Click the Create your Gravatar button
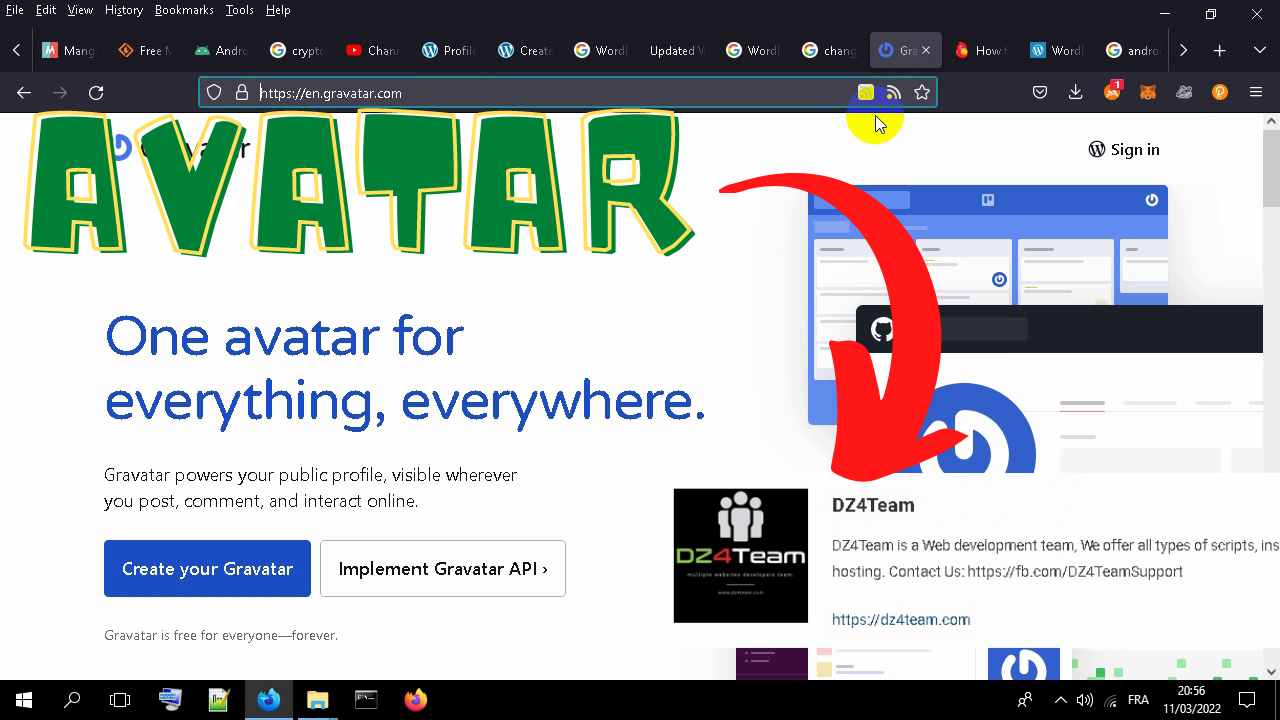Image resolution: width=1280 pixels, height=720 pixels. tap(207, 569)
